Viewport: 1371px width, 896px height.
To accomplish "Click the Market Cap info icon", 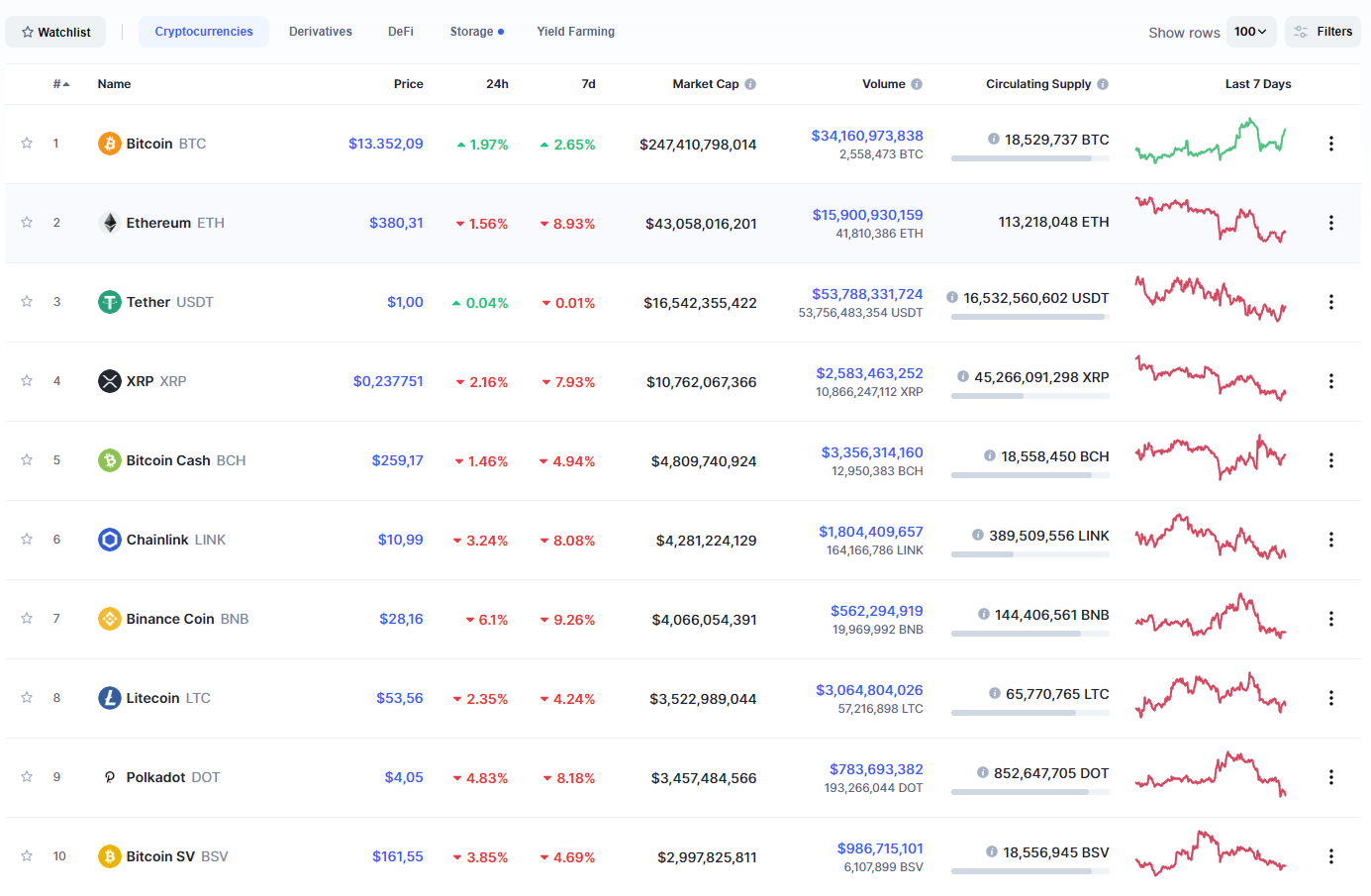I will pyautogui.click(x=750, y=84).
